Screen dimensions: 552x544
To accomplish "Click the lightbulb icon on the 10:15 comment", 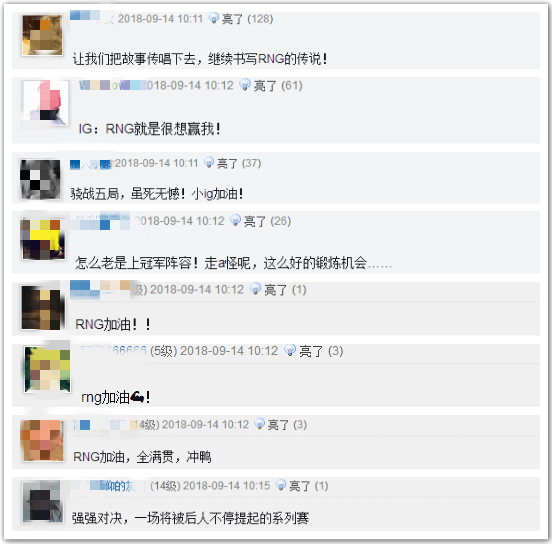I will [x=281, y=485].
